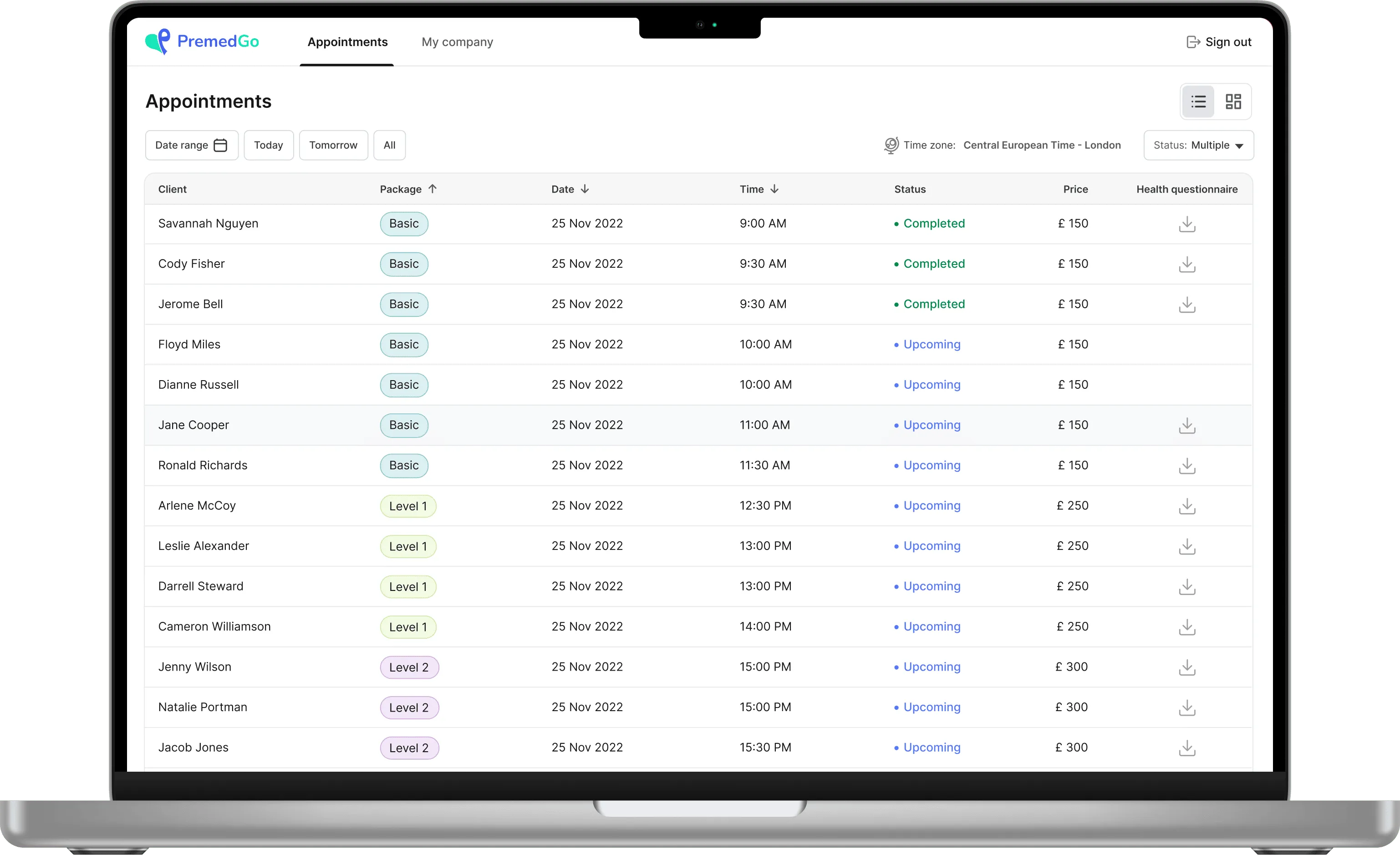Select client Jerome Bell
Screen dimensions: 1400x855
[190, 304]
